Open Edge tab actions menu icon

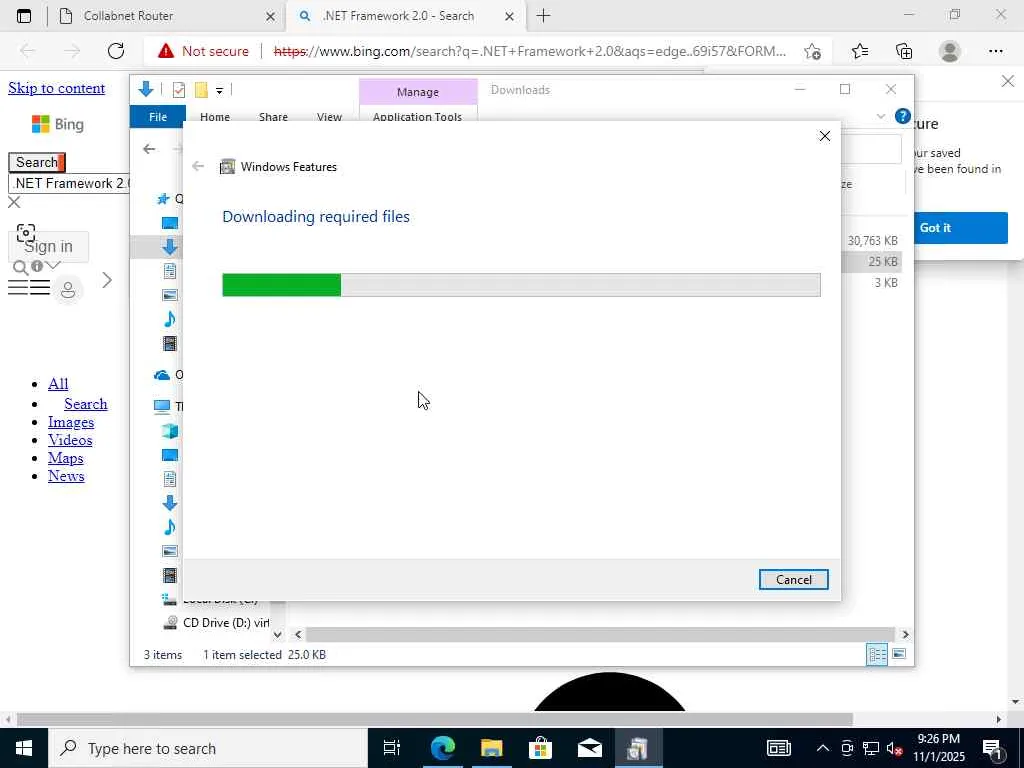[x=24, y=16]
